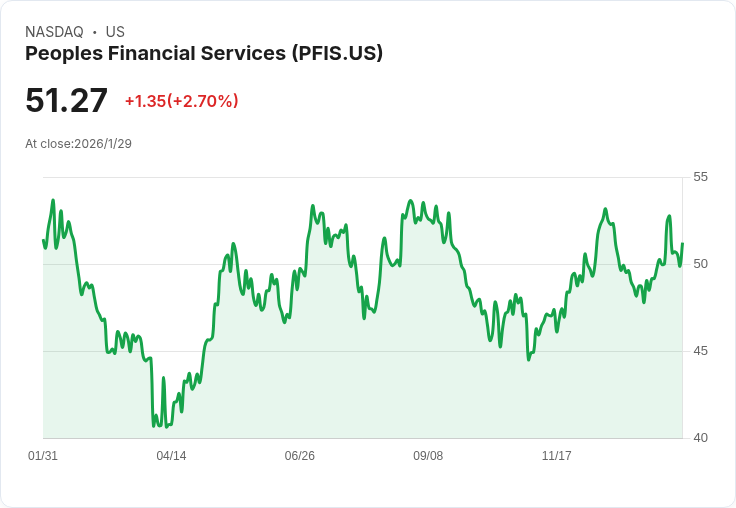Viewport: 736px width, 508px height.
Task: Click the 40 y-axis price label
Action: pos(700,438)
